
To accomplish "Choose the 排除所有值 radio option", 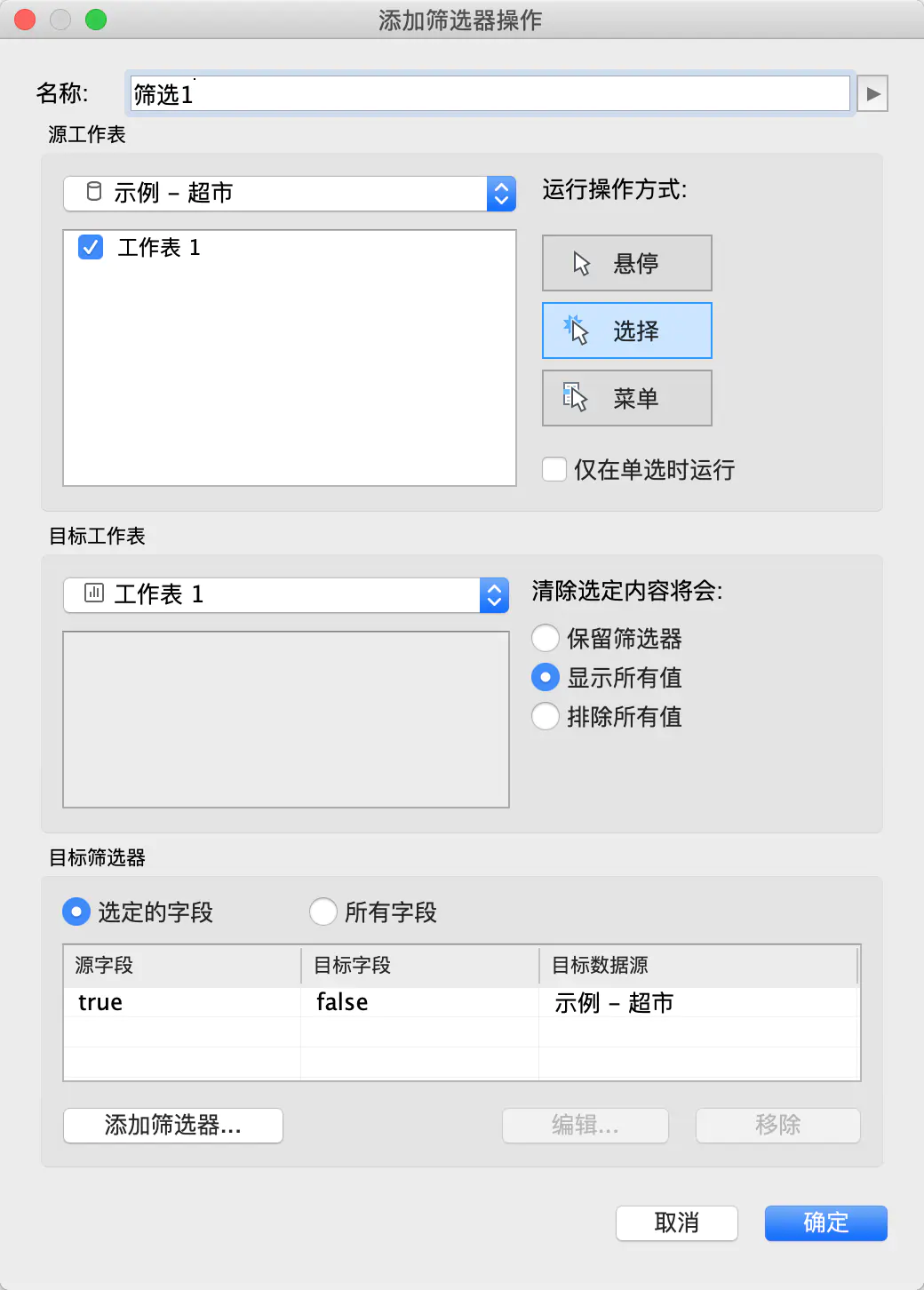I will tap(546, 716).
